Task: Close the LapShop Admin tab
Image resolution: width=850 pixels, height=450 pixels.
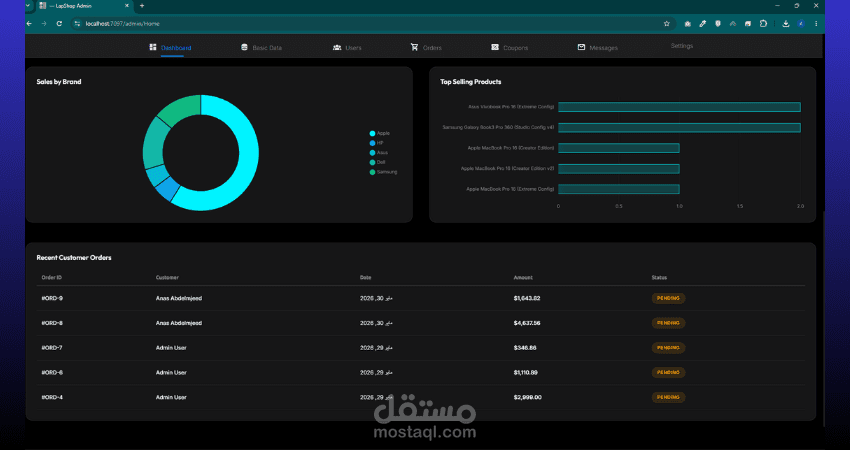Action: (x=127, y=6)
